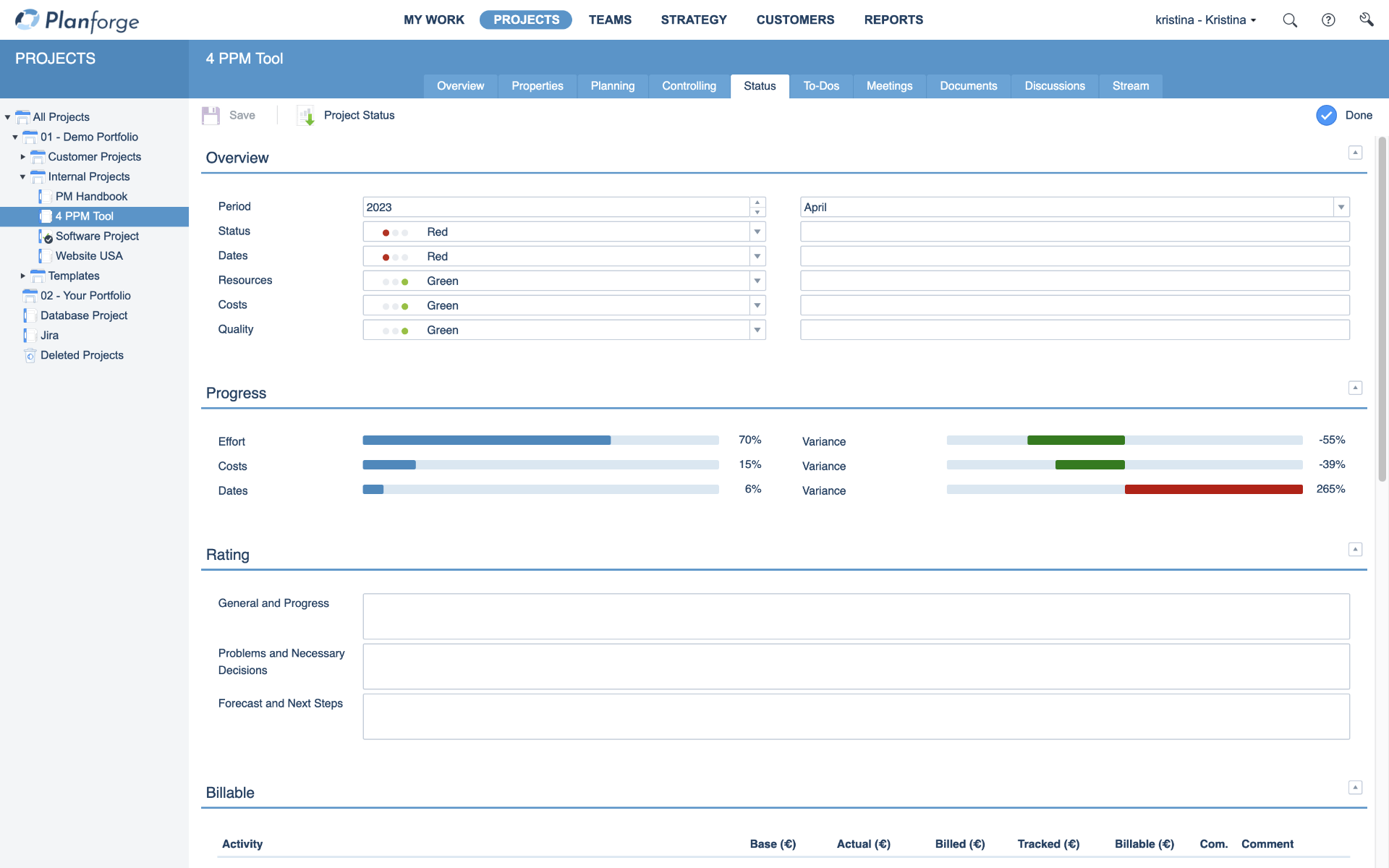The image size is (1389, 868).
Task: Collapse the Billable section
Action: click(x=1356, y=788)
